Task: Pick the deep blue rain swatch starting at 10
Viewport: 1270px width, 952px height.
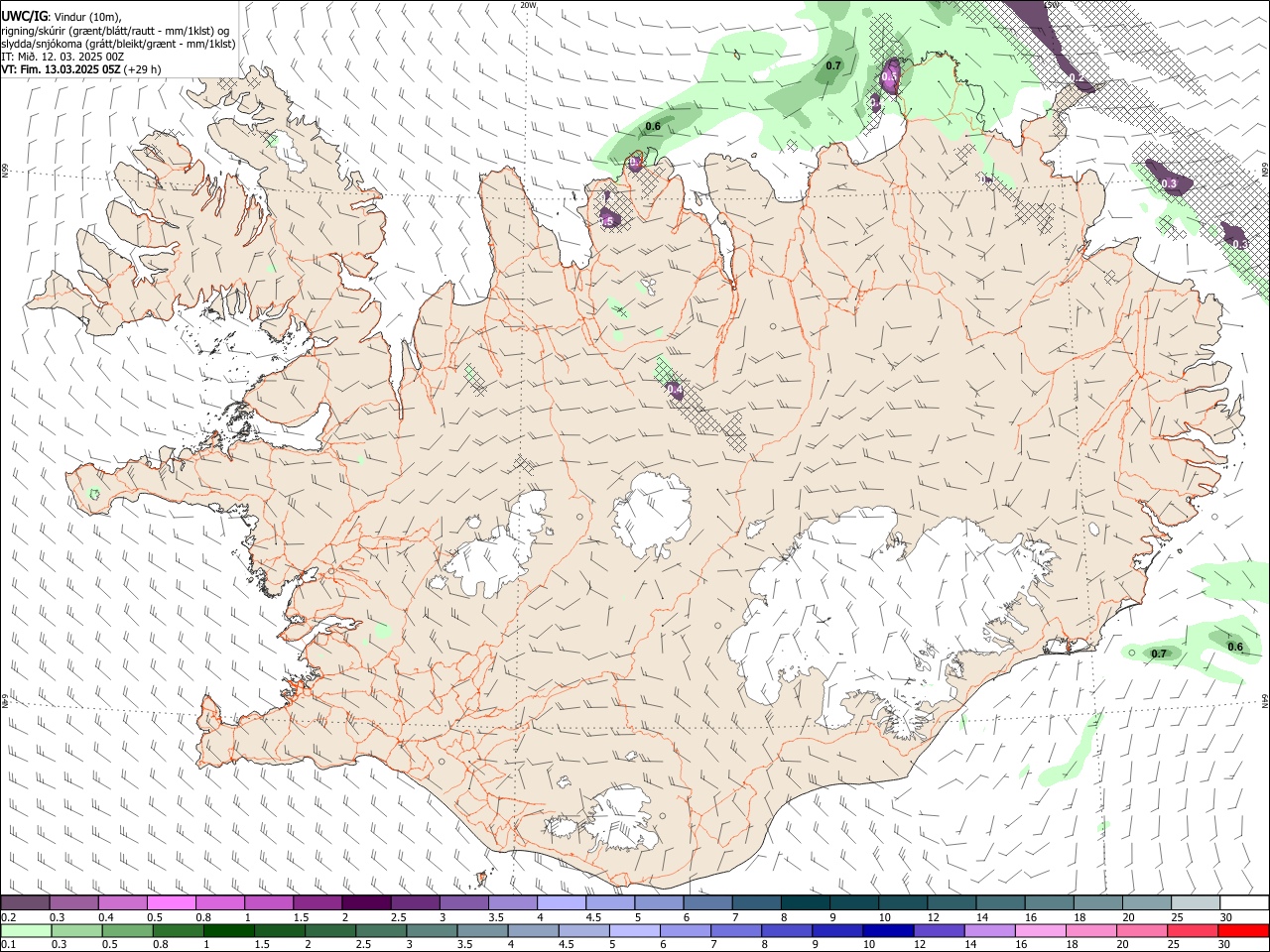Action: pos(888,930)
